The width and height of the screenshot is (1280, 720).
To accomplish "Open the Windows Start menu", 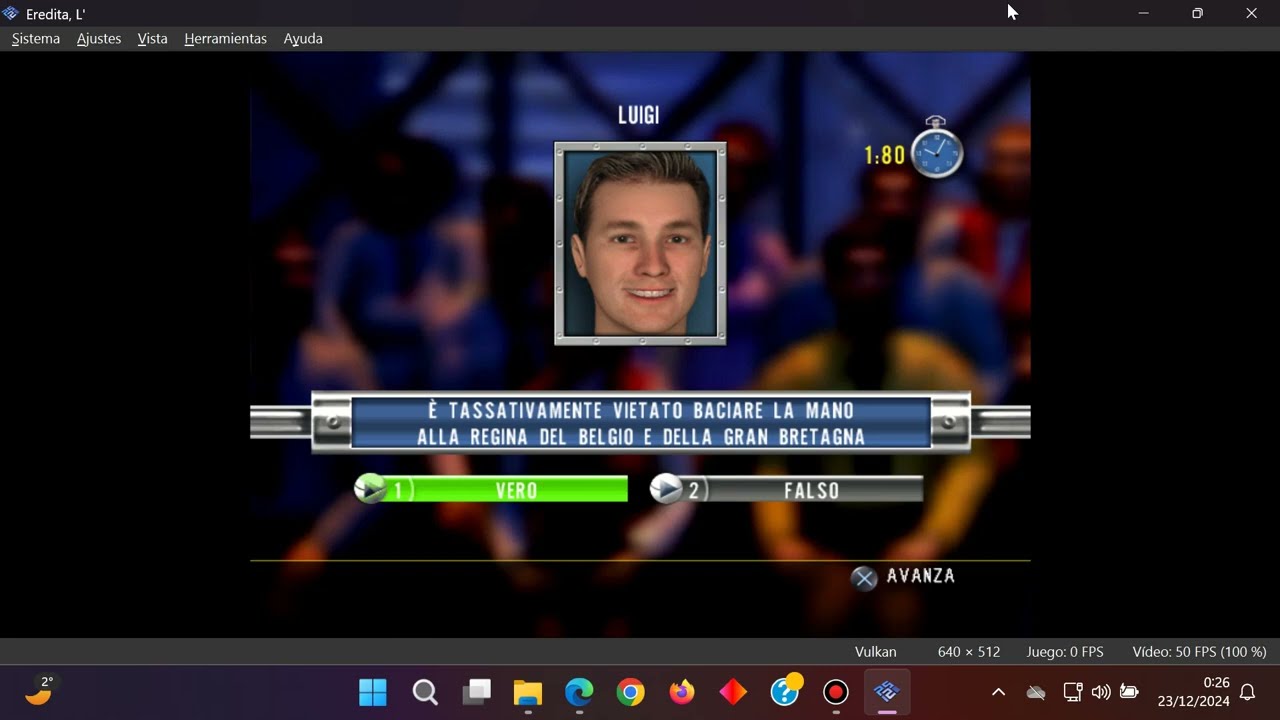I will (x=373, y=692).
